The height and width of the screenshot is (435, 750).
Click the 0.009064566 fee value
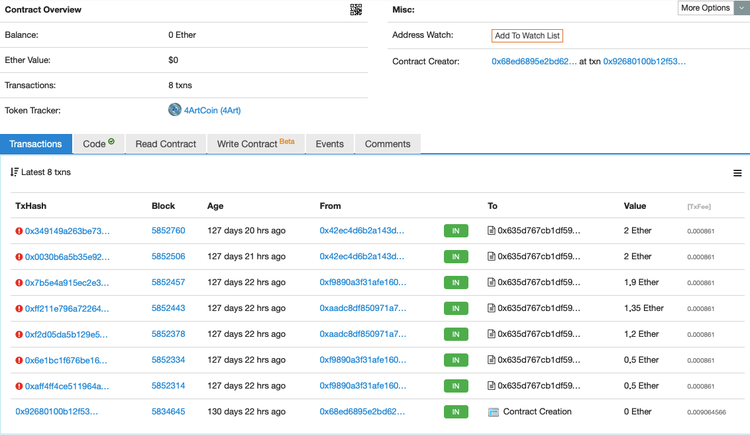point(706,412)
